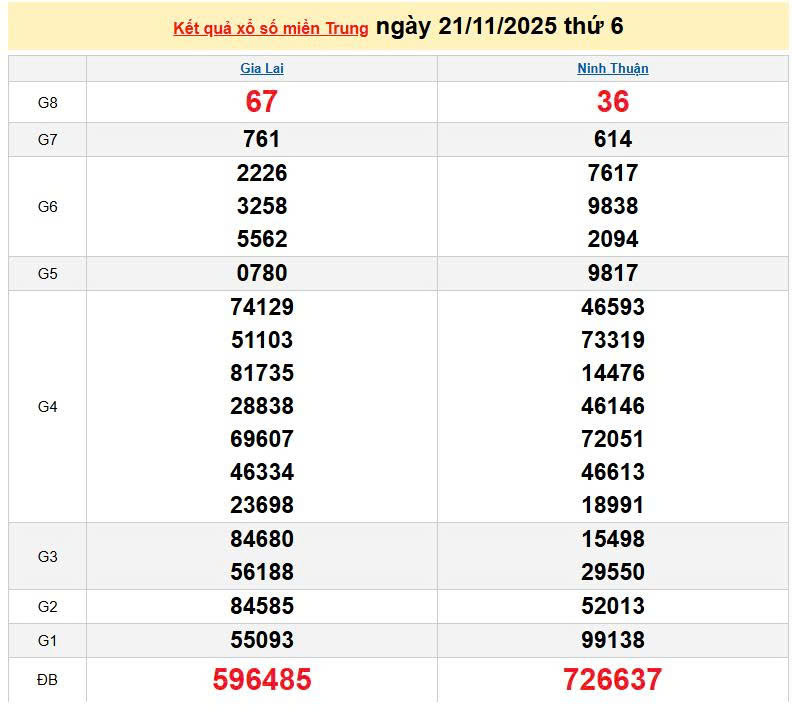This screenshot has width=792, height=721.
Task: Open the Ninh Thuận province link
Action: pos(612,69)
